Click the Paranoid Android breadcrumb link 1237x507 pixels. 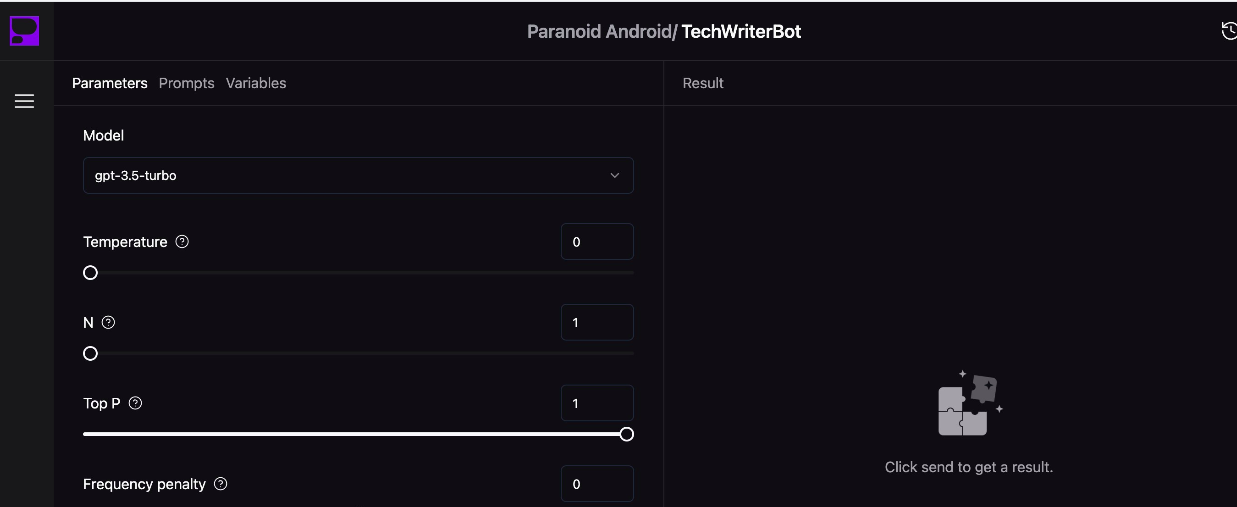point(600,31)
